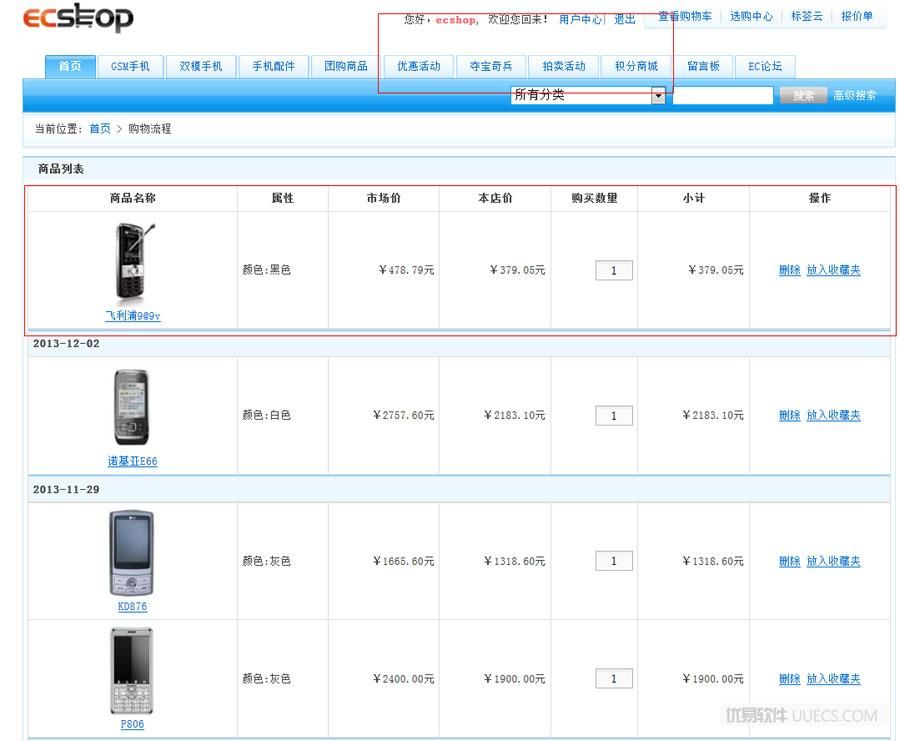
Task: Click the 搜索 search button
Action: click(803, 95)
